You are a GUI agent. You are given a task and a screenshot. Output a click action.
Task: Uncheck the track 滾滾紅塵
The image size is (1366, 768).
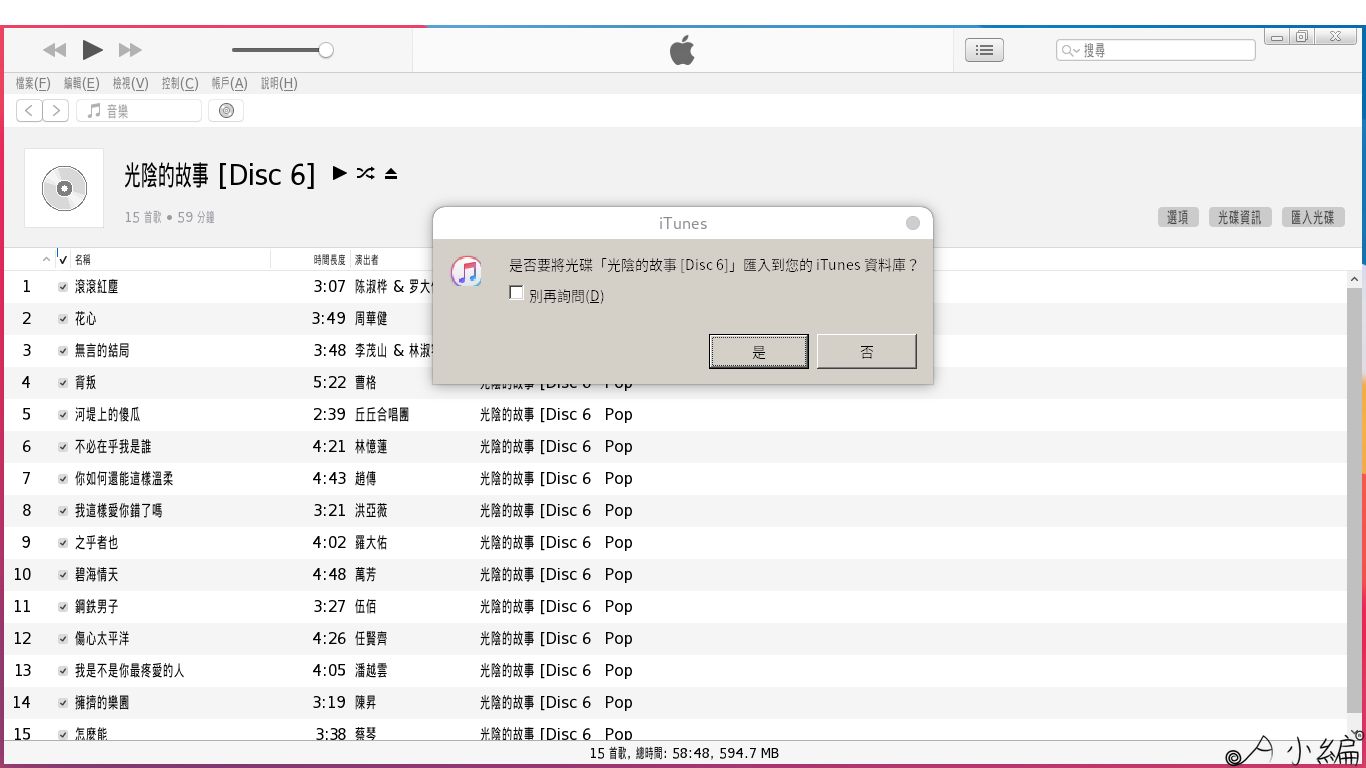pyautogui.click(x=63, y=287)
